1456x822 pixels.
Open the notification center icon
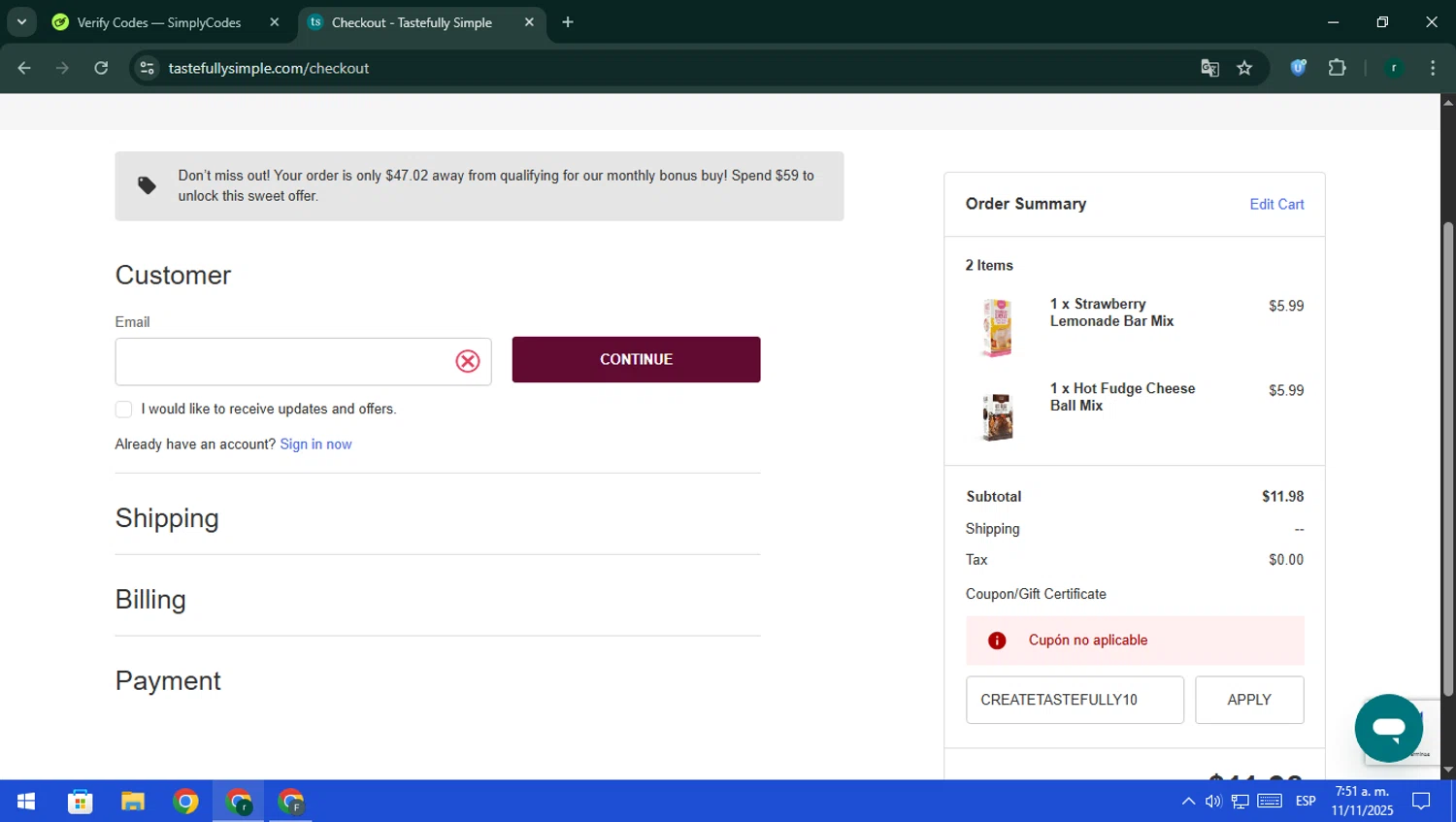[1421, 802]
